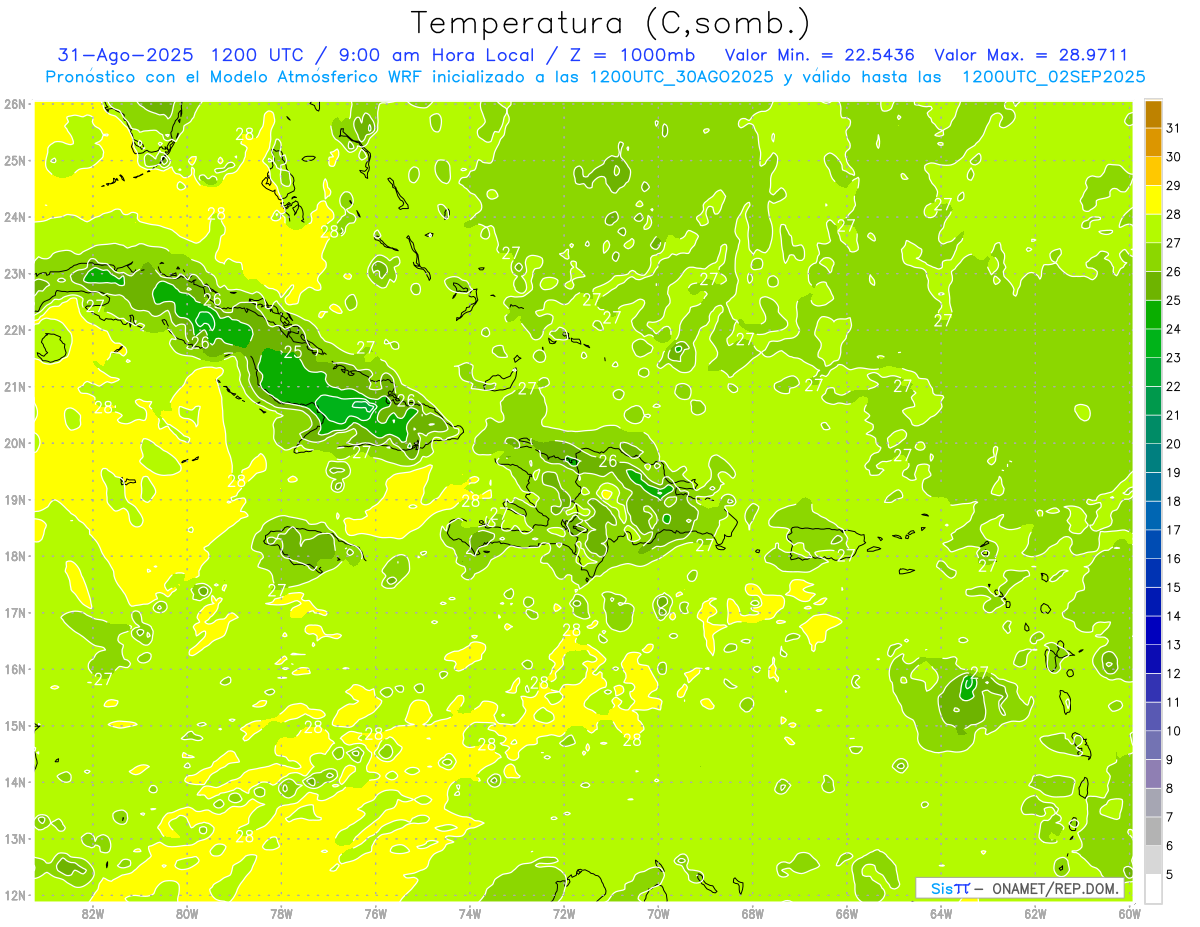Click the legend scale label "31"
Screen dimensions: 1200x927
pos(1174,128)
